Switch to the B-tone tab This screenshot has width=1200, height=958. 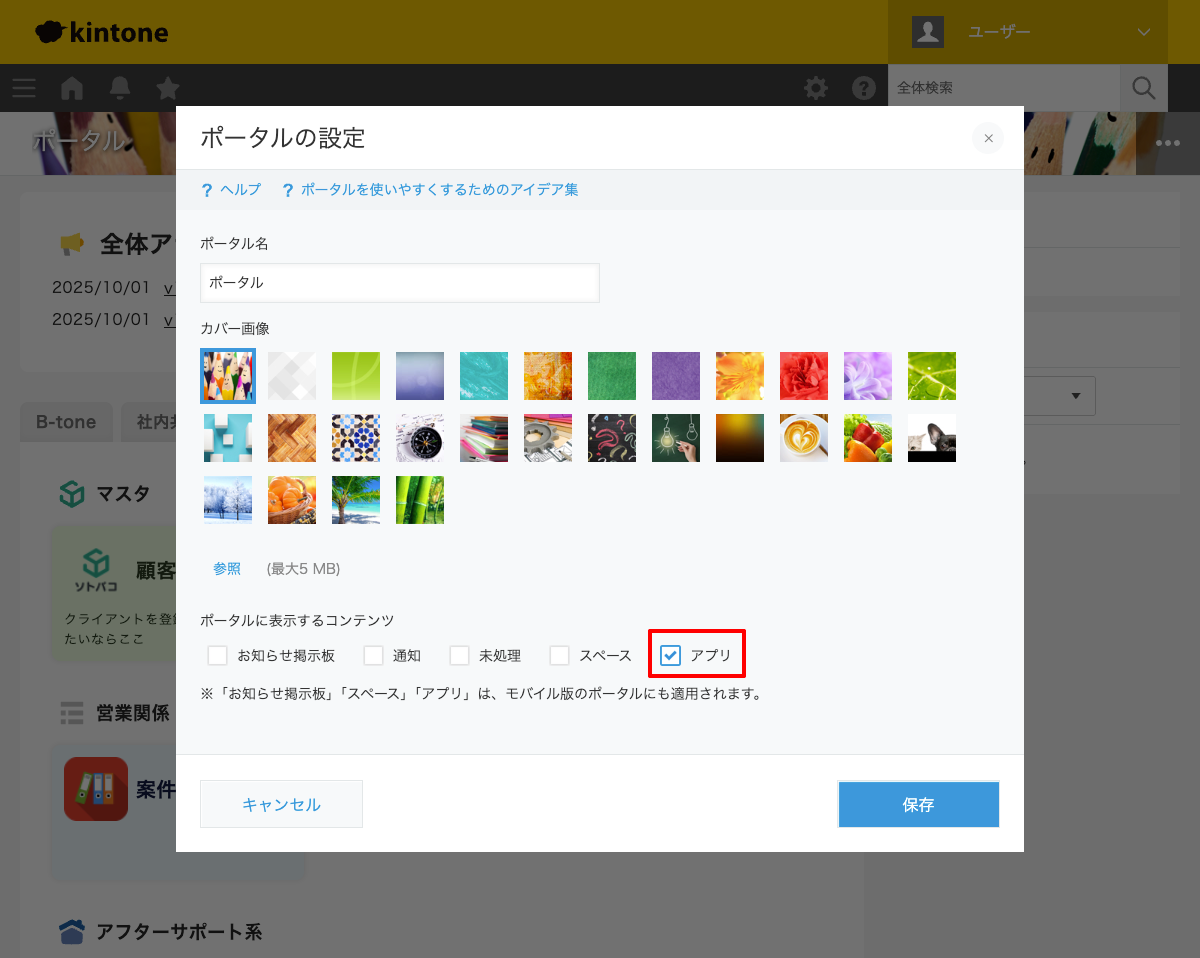66,421
